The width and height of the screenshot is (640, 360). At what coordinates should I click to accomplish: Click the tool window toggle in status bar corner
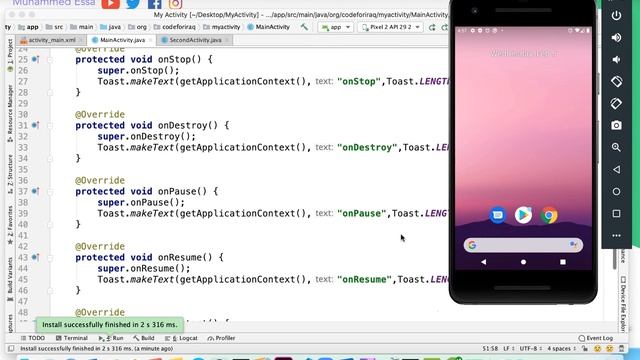pyautogui.click(x=11, y=349)
